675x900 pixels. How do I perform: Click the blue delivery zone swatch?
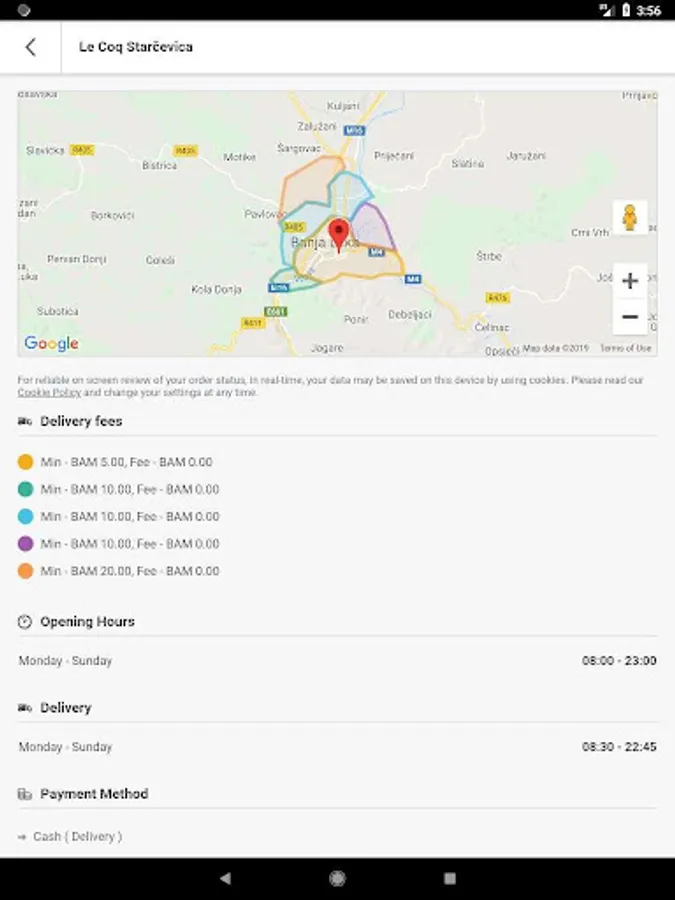tap(26, 517)
